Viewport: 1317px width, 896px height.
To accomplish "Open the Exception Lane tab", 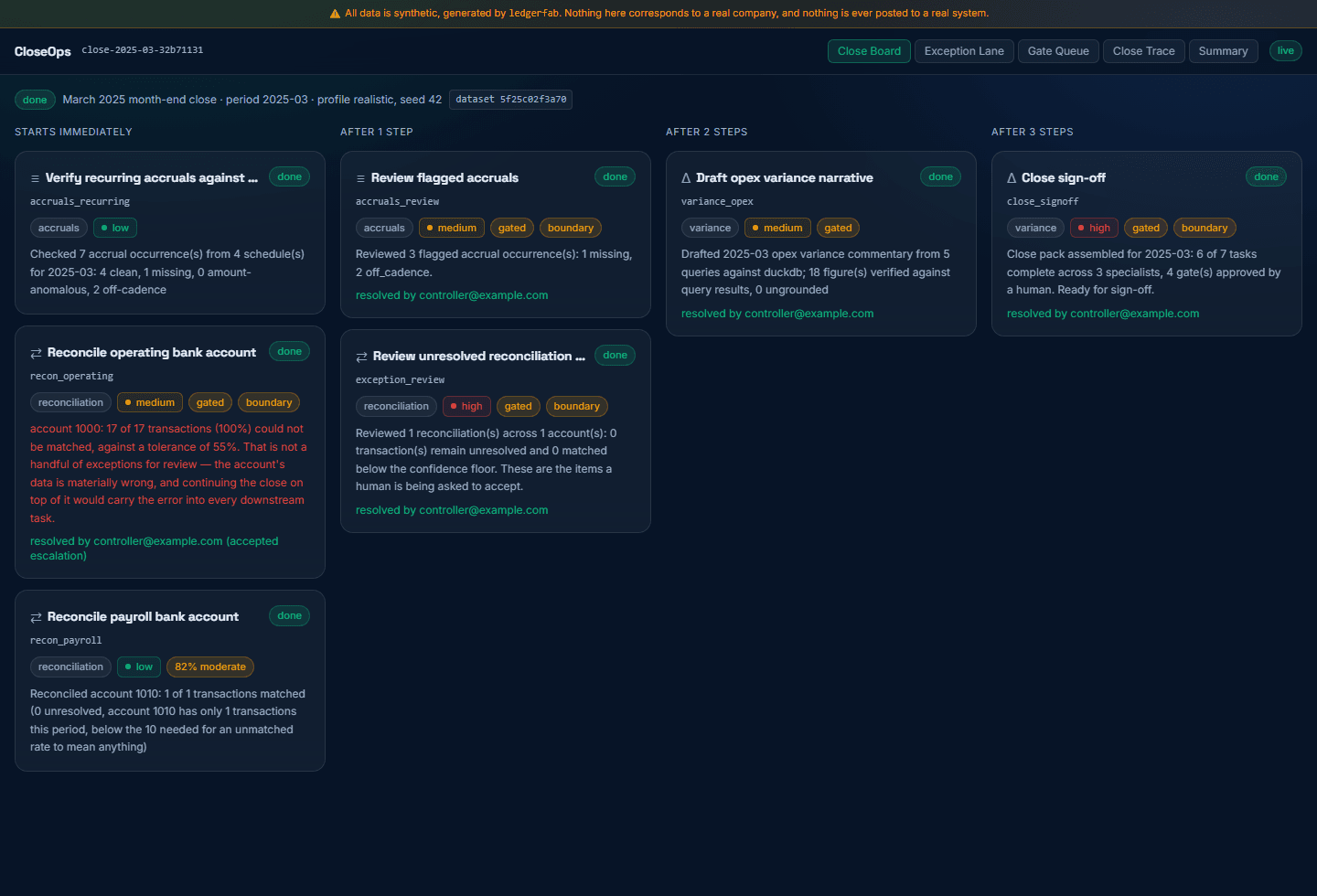I will [x=964, y=51].
